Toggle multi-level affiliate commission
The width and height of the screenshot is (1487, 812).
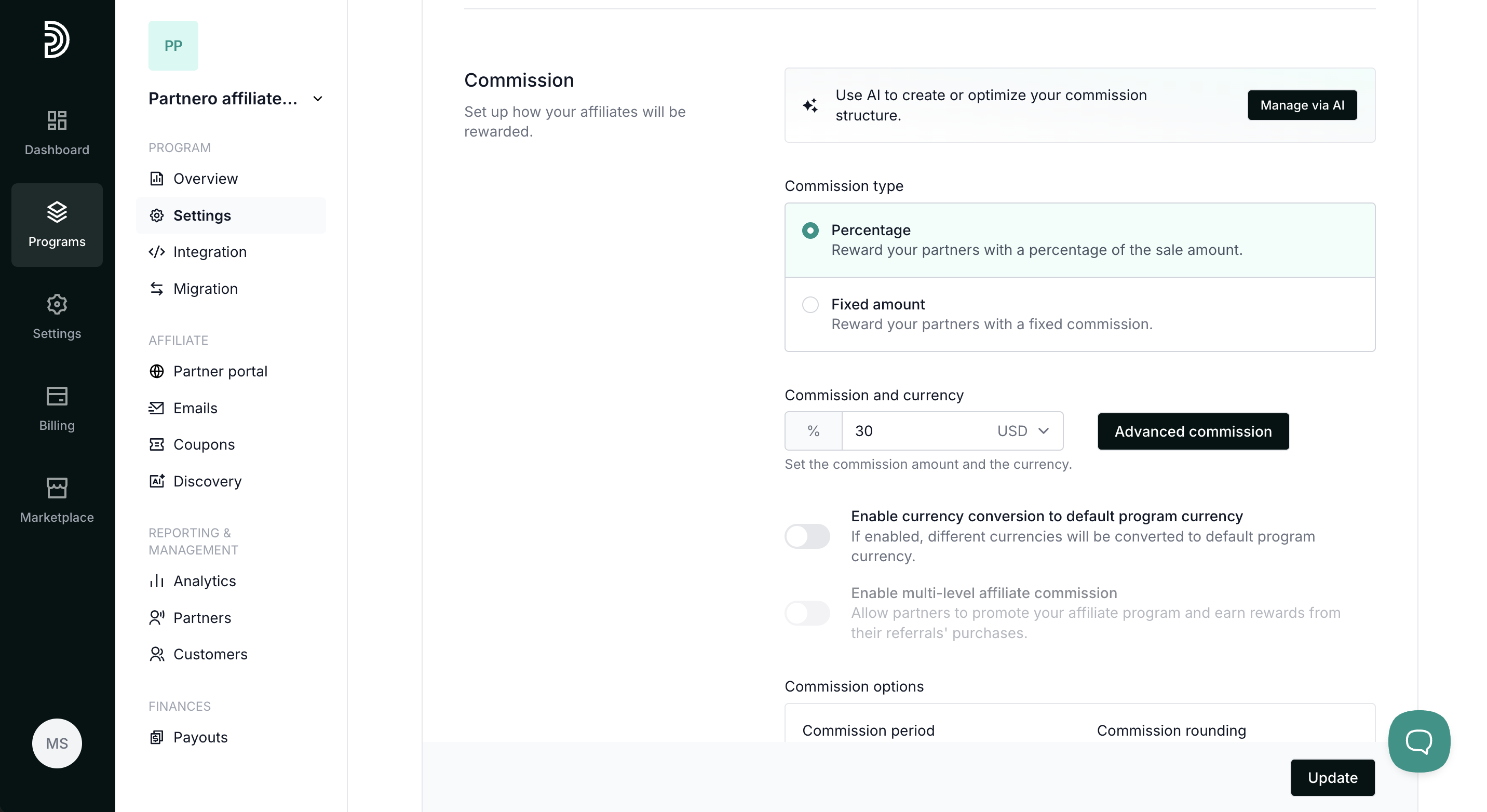pyautogui.click(x=807, y=613)
